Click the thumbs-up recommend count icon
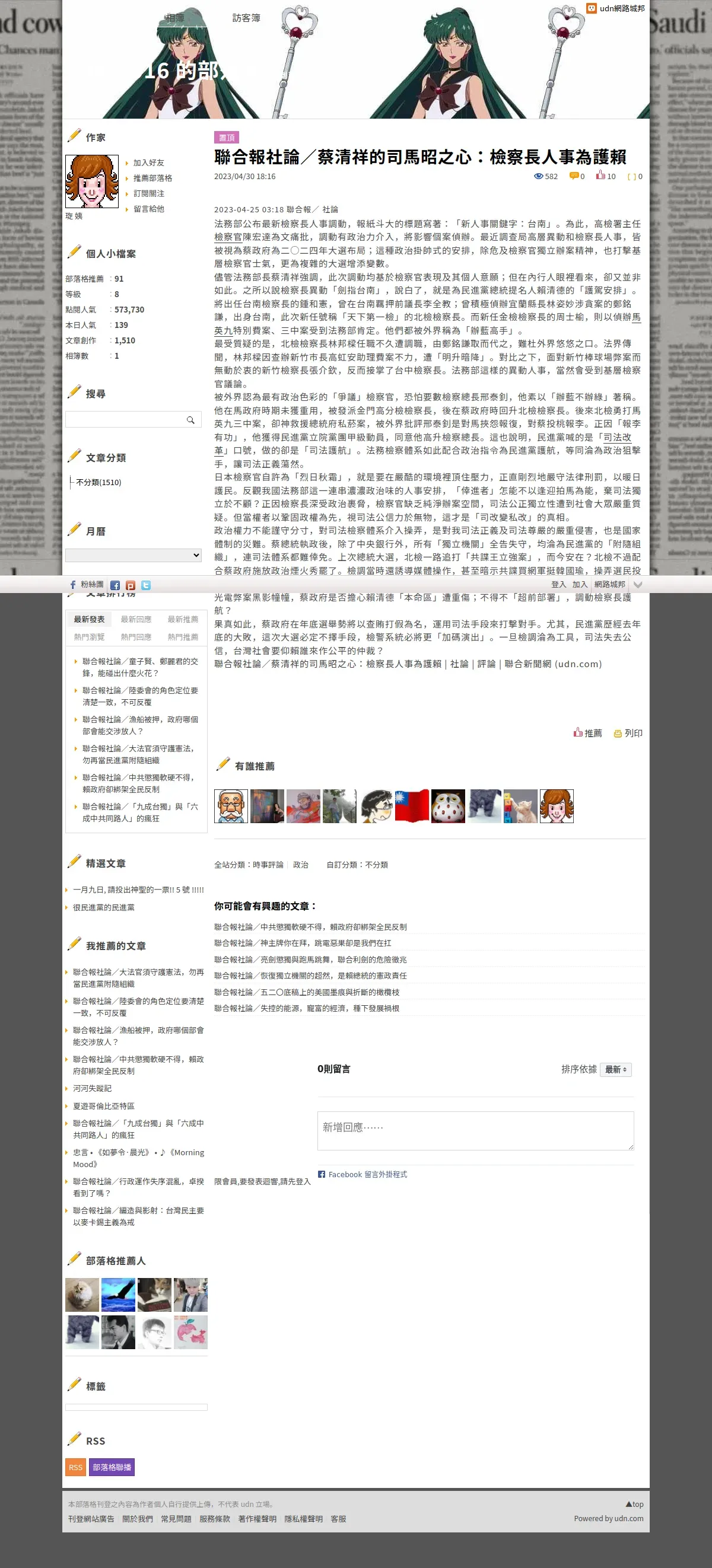 [x=600, y=176]
